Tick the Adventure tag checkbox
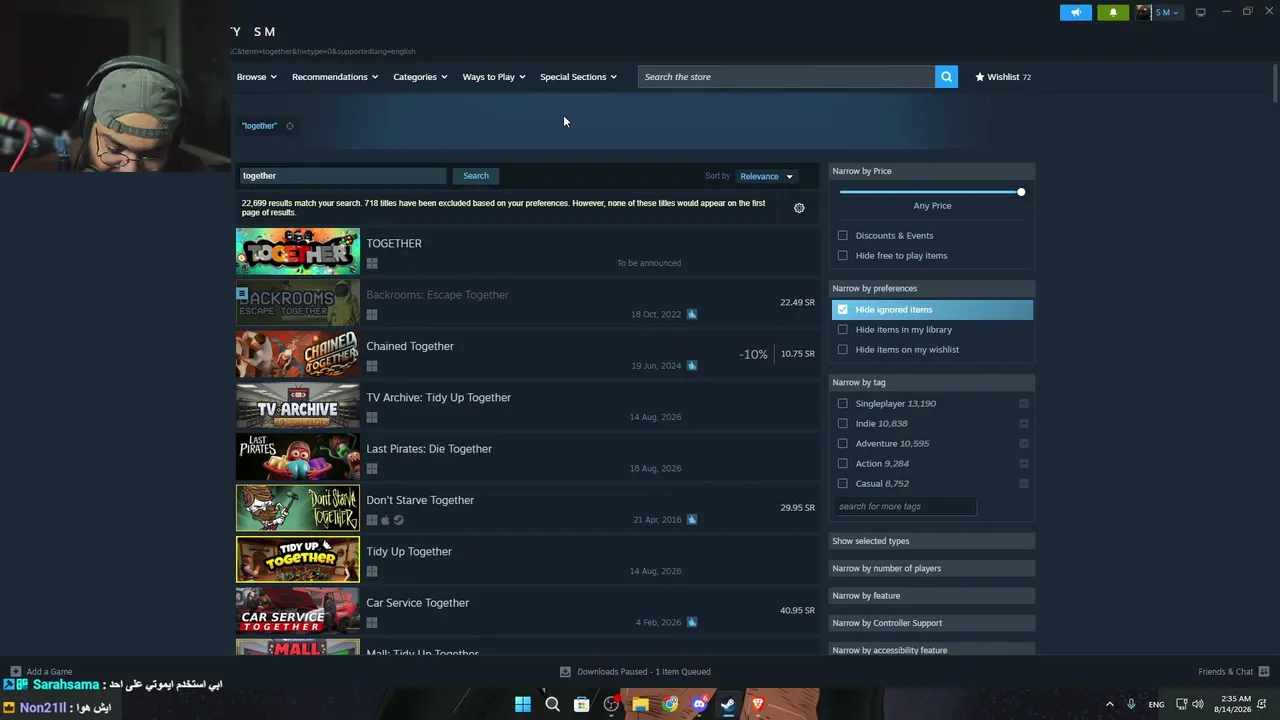Image resolution: width=1280 pixels, height=720 pixels. point(843,444)
